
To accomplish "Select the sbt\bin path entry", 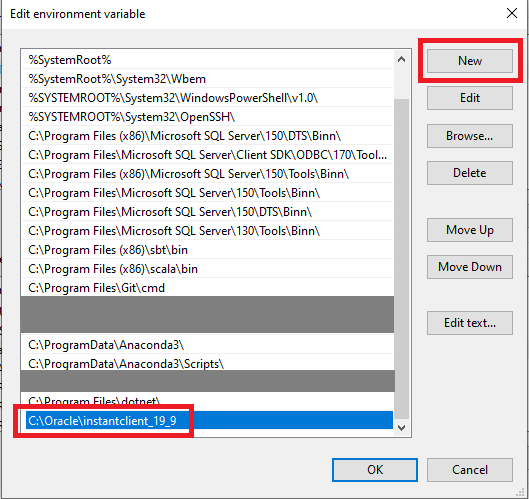I will click(207, 250).
